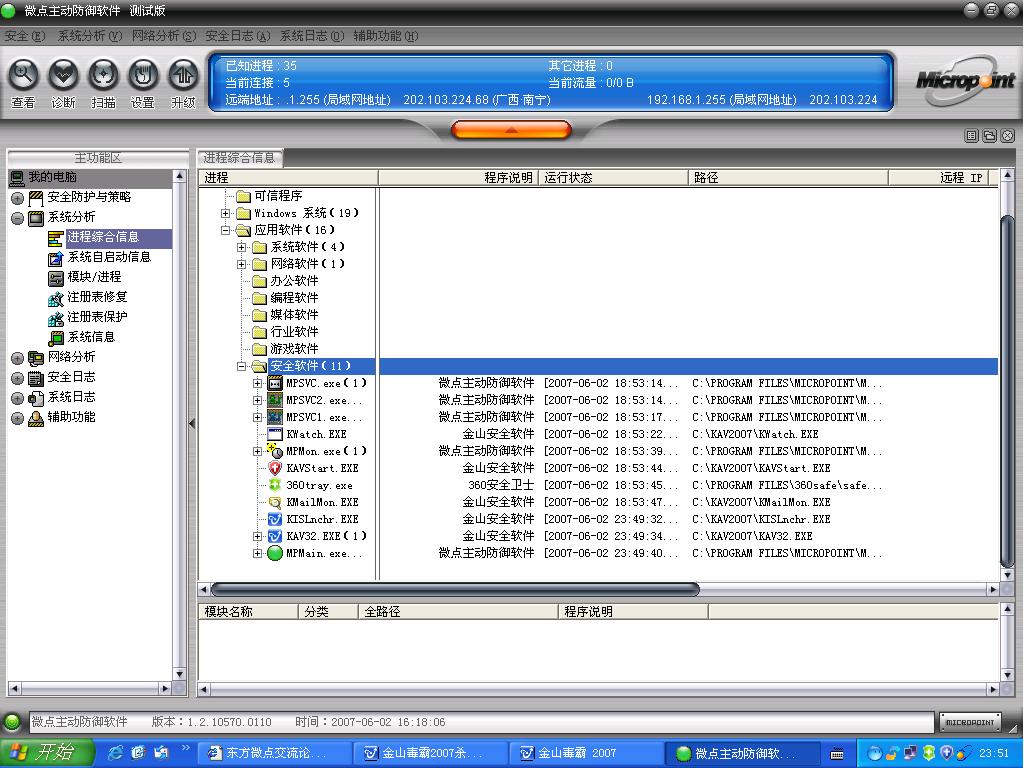This screenshot has height=768, width=1024.
Task: Click the 网络分析 sidebar icon
Action: [36, 358]
